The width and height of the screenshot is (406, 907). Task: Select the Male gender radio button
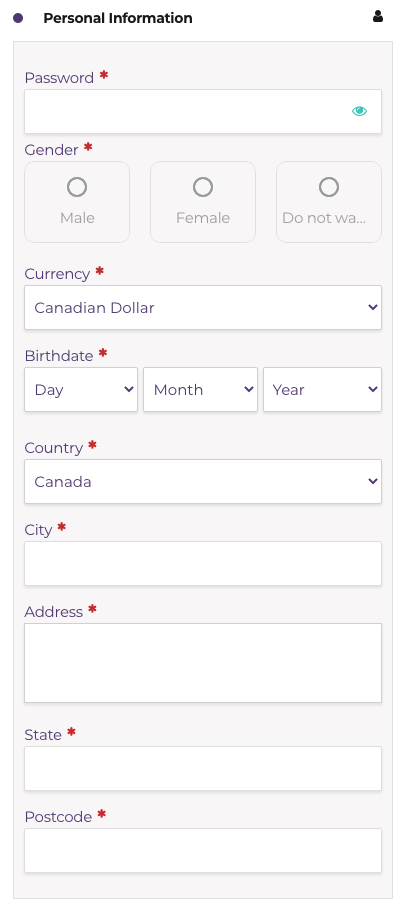pyautogui.click(x=77, y=187)
